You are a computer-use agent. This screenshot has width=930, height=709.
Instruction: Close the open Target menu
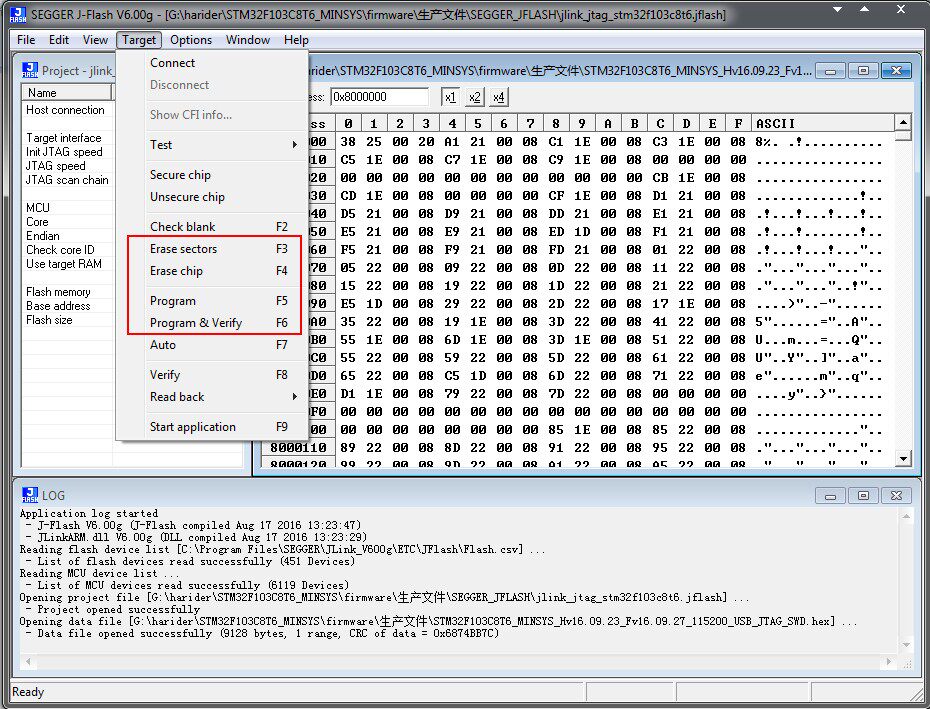(x=139, y=40)
